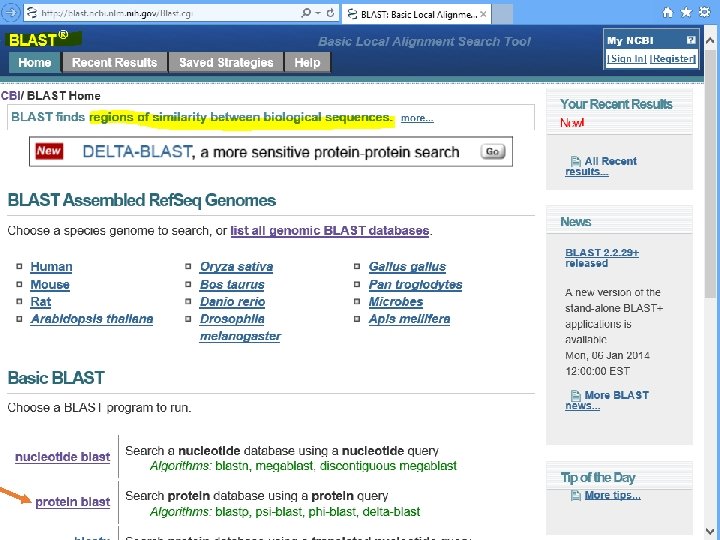Open protein blast program

[73, 502]
